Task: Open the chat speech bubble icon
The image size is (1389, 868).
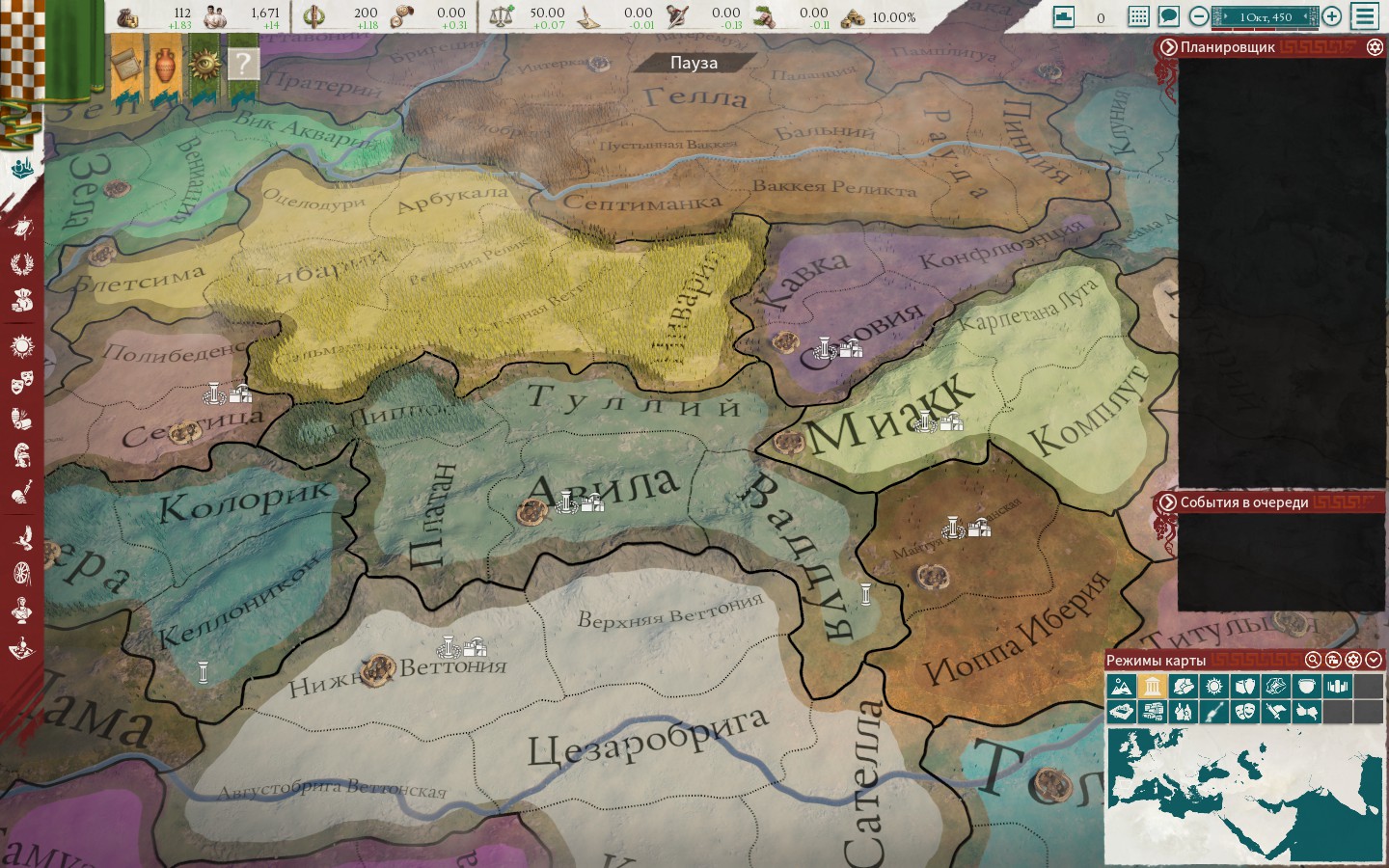Action: coord(1168,16)
